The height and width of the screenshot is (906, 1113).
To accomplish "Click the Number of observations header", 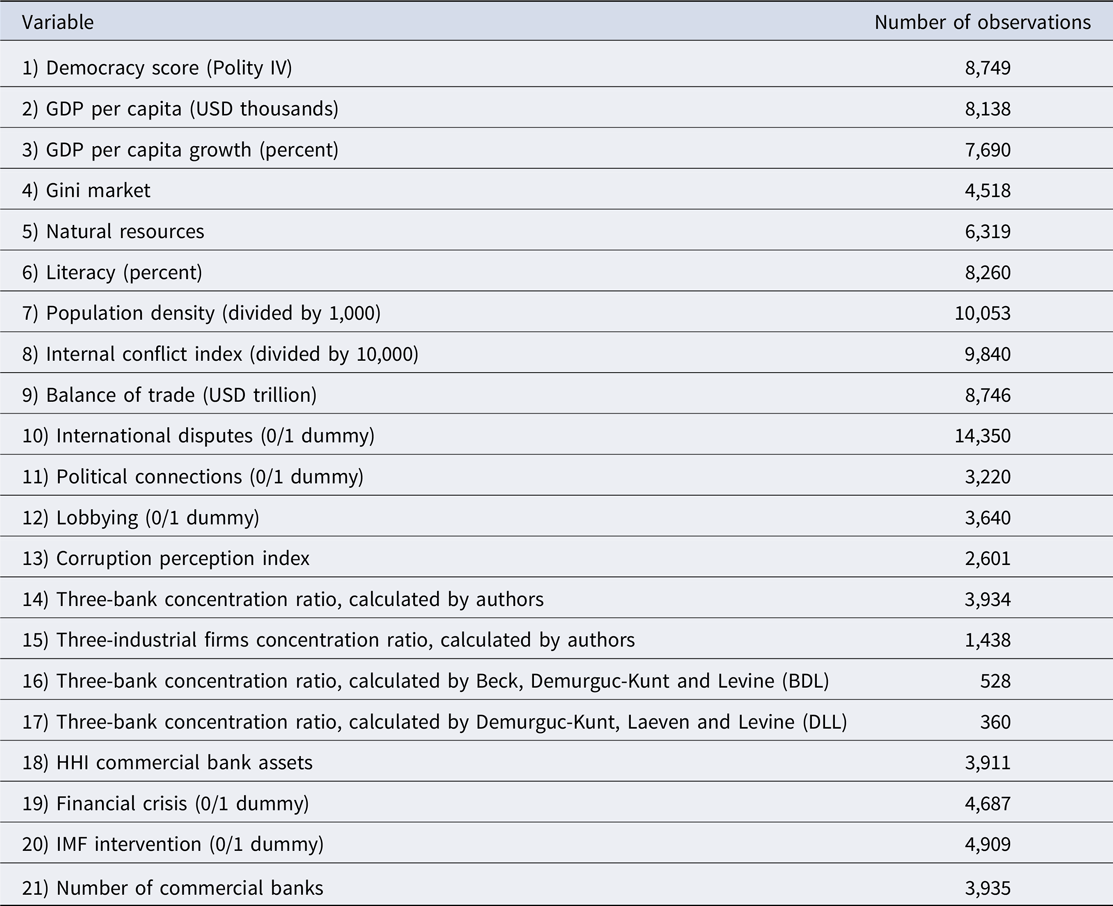I will tap(982, 23).
